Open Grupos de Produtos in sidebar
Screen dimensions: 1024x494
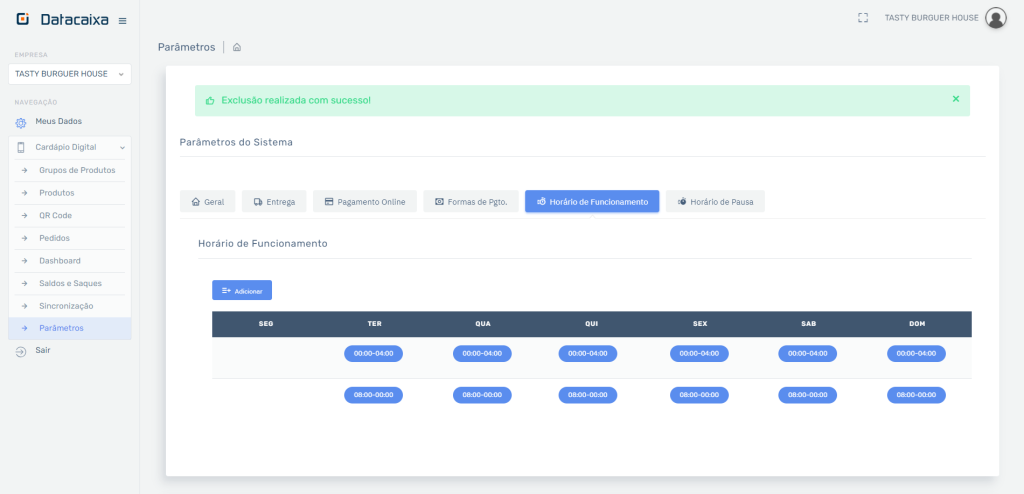[76, 170]
